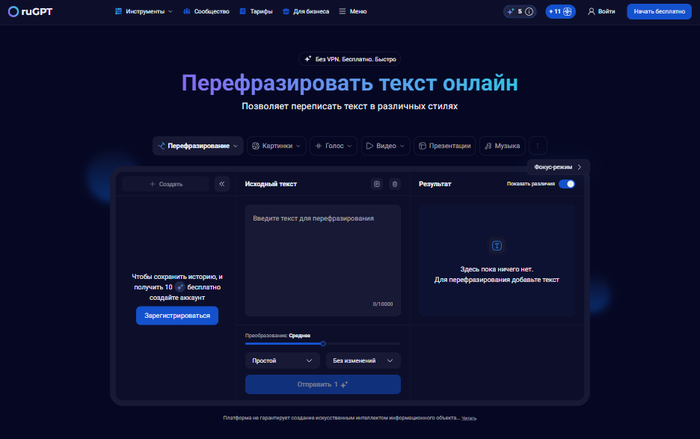Viewport: 700px width, 439px height.
Task: Click the Преобразование level slider handle
Action: [x=323, y=343]
